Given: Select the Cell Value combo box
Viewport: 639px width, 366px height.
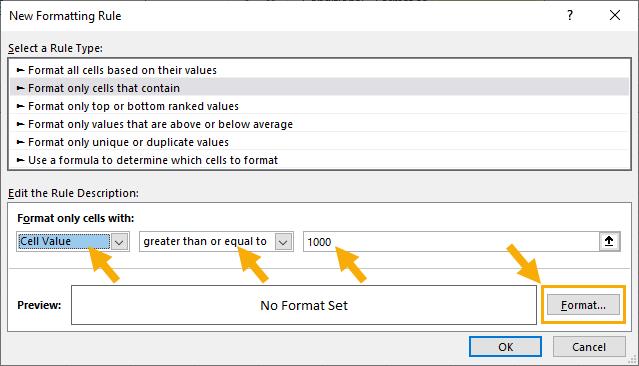Looking at the screenshot, I should point(73,242).
